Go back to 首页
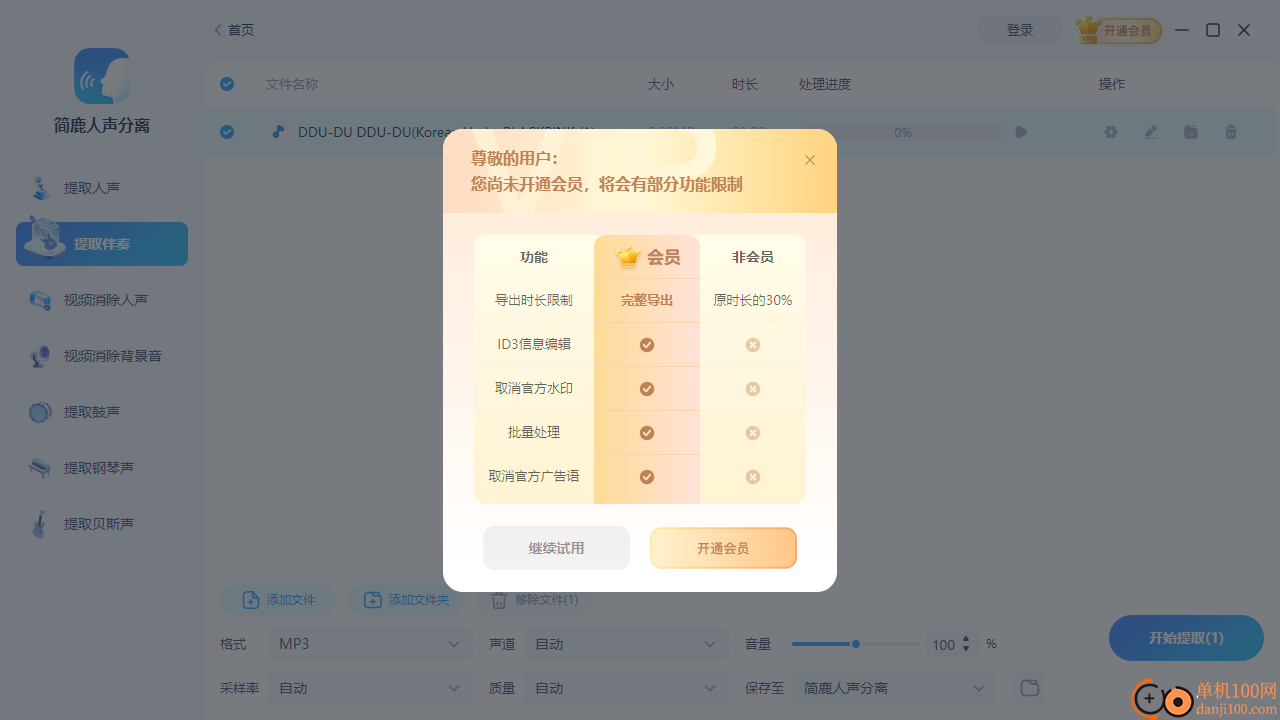Viewport: 1280px width, 720px height. (234, 30)
